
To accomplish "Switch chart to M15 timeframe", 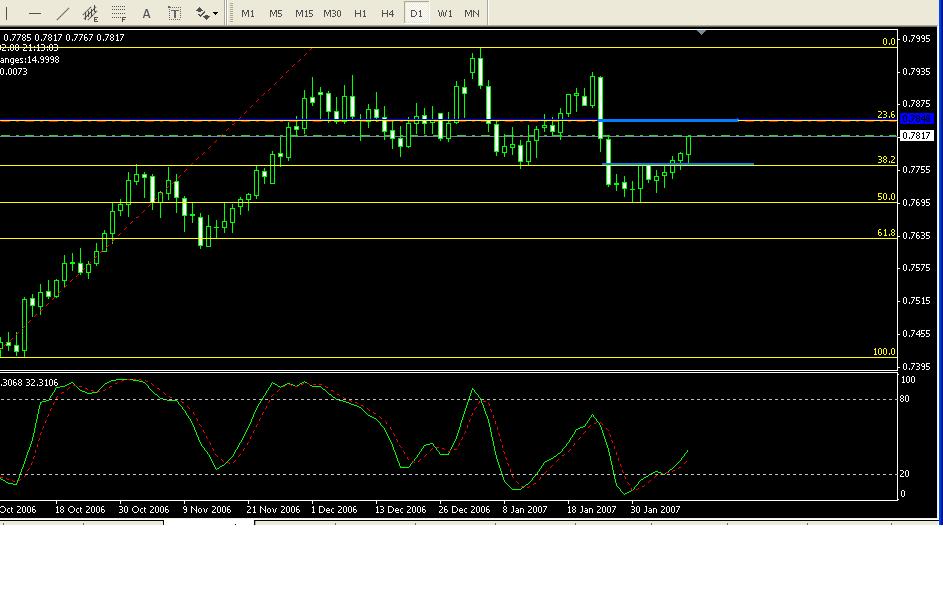I will tap(304, 14).
